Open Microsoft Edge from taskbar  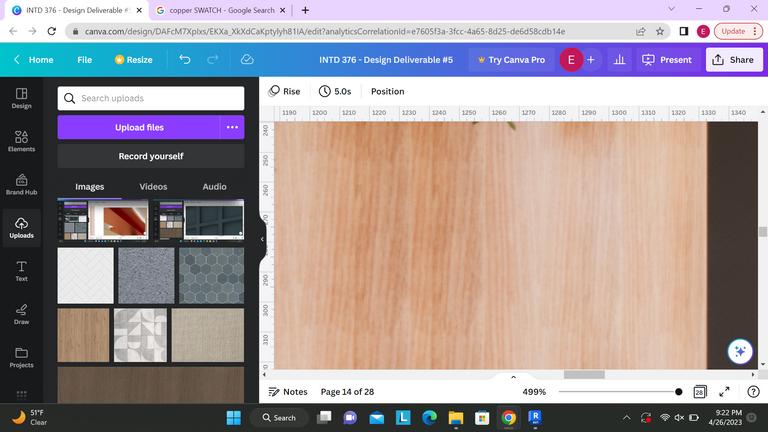point(430,417)
